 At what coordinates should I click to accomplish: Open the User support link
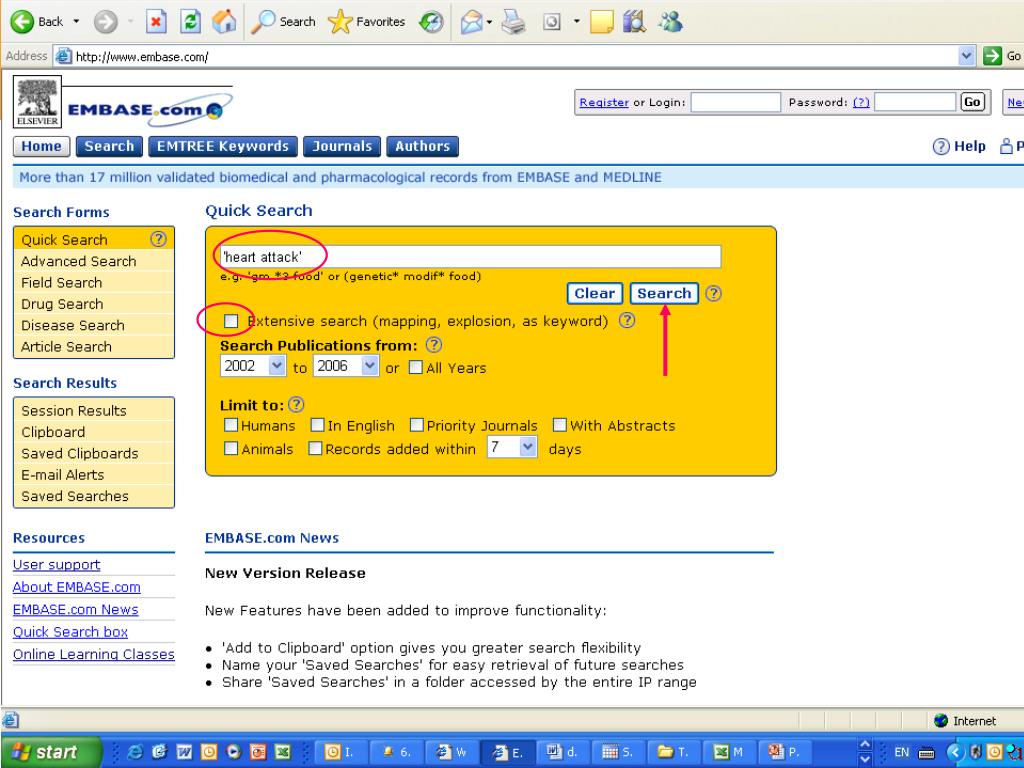[56, 564]
